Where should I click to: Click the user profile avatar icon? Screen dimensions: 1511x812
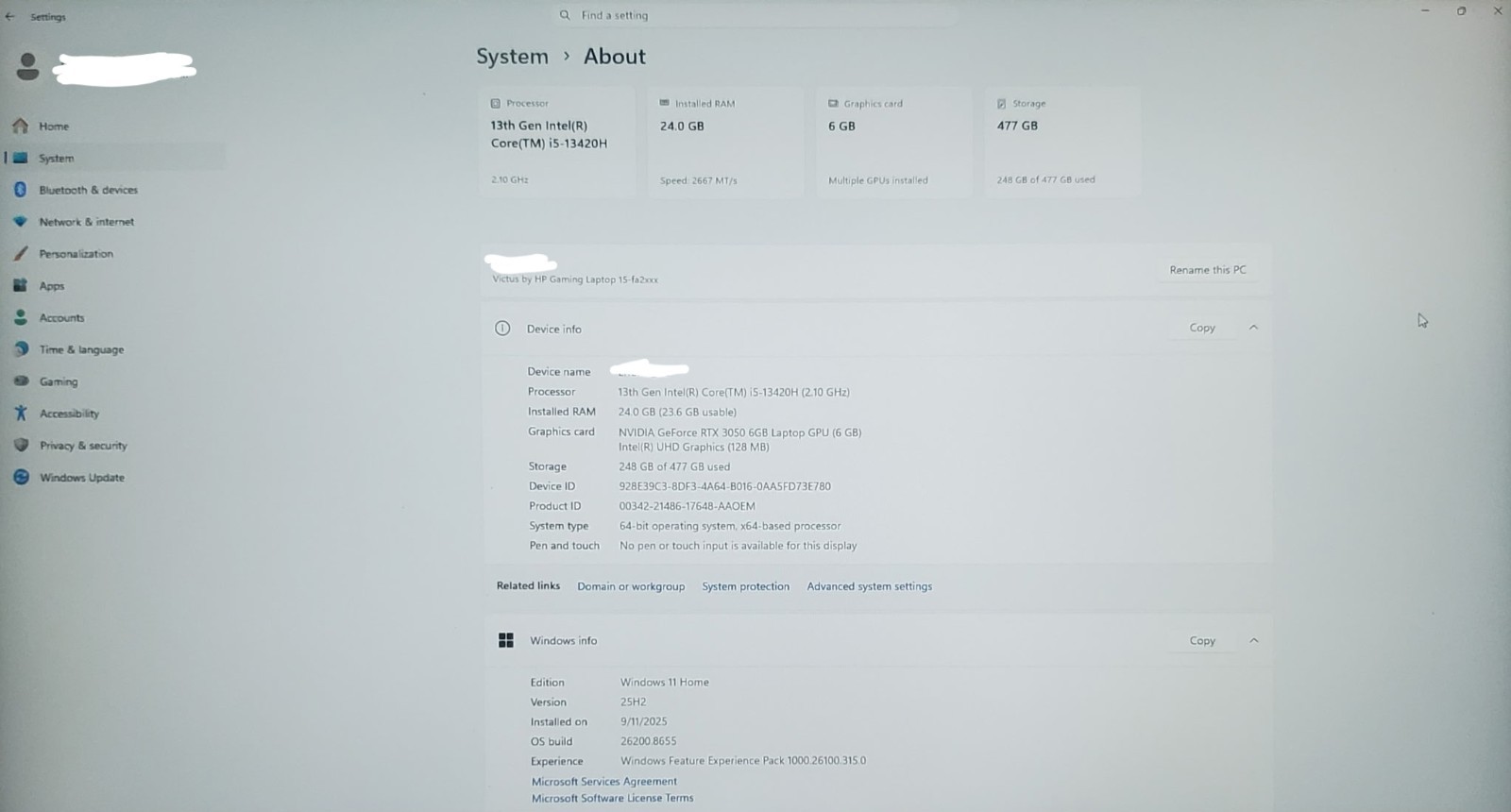click(x=27, y=67)
